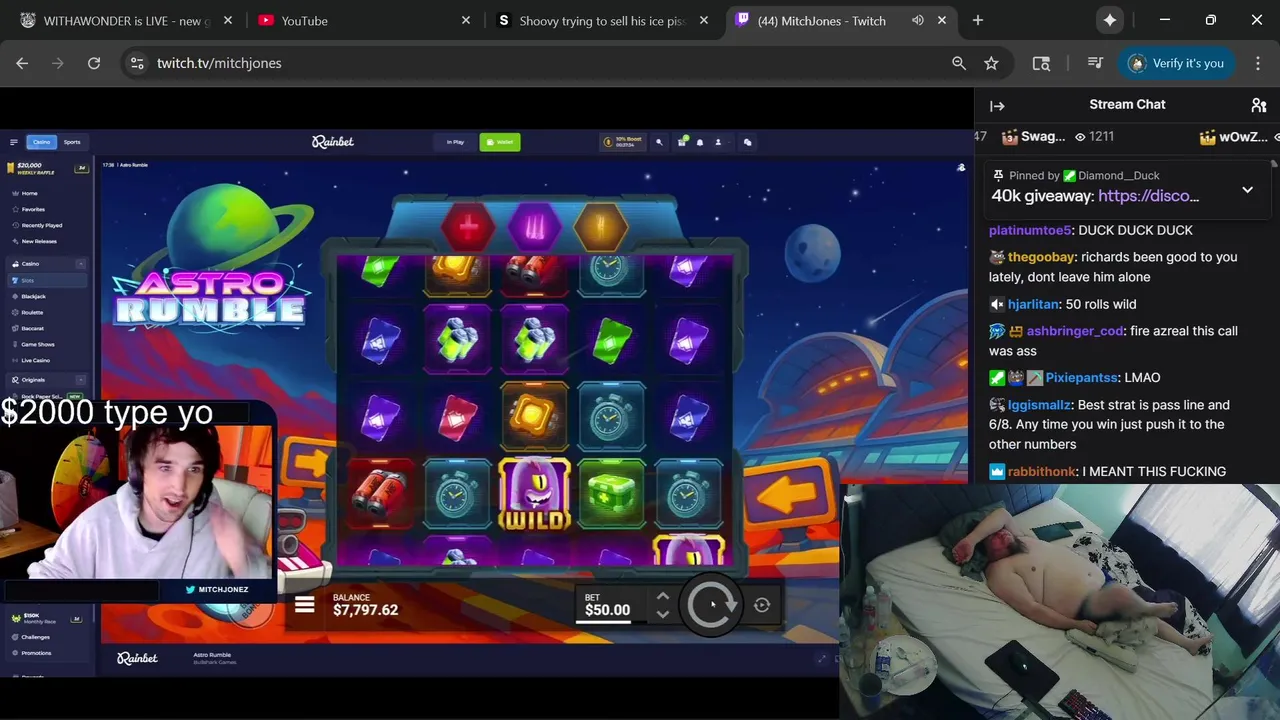Open the green Wallet button
This screenshot has height=720, width=1280.
pyautogui.click(x=500, y=142)
